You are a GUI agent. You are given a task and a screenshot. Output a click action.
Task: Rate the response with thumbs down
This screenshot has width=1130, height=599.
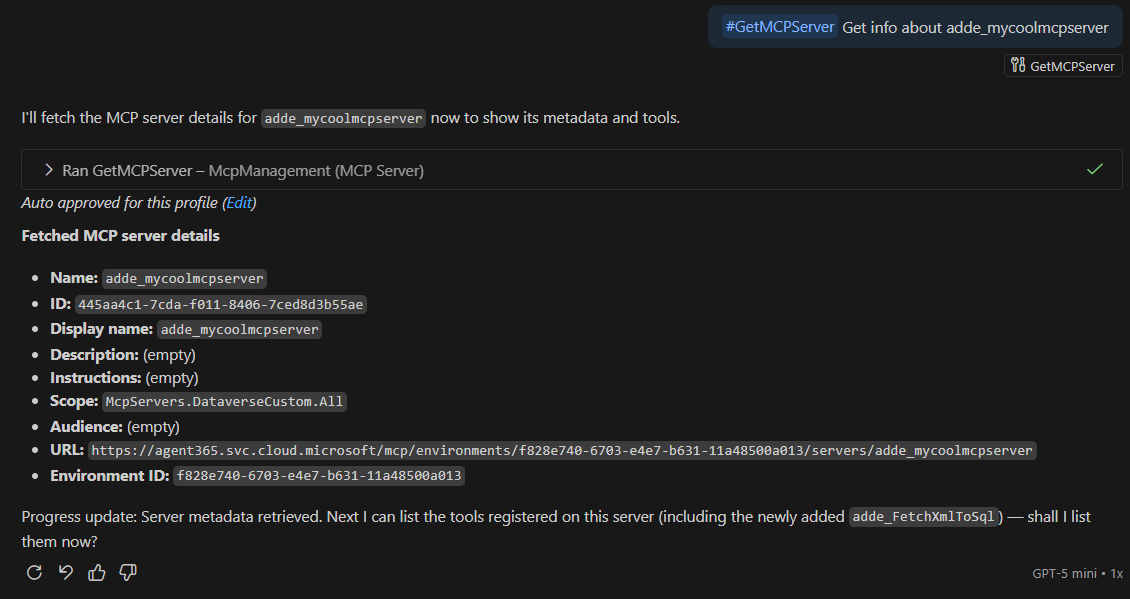[x=127, y=572]
